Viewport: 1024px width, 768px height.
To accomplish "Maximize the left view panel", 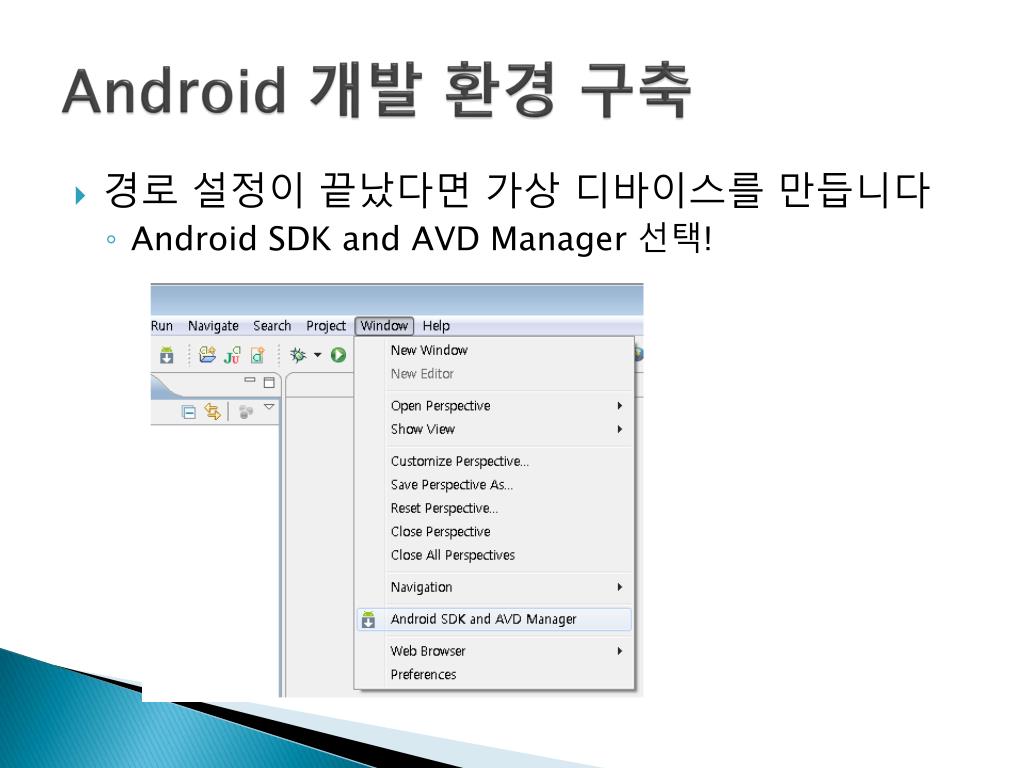I will tap(269, 382).
